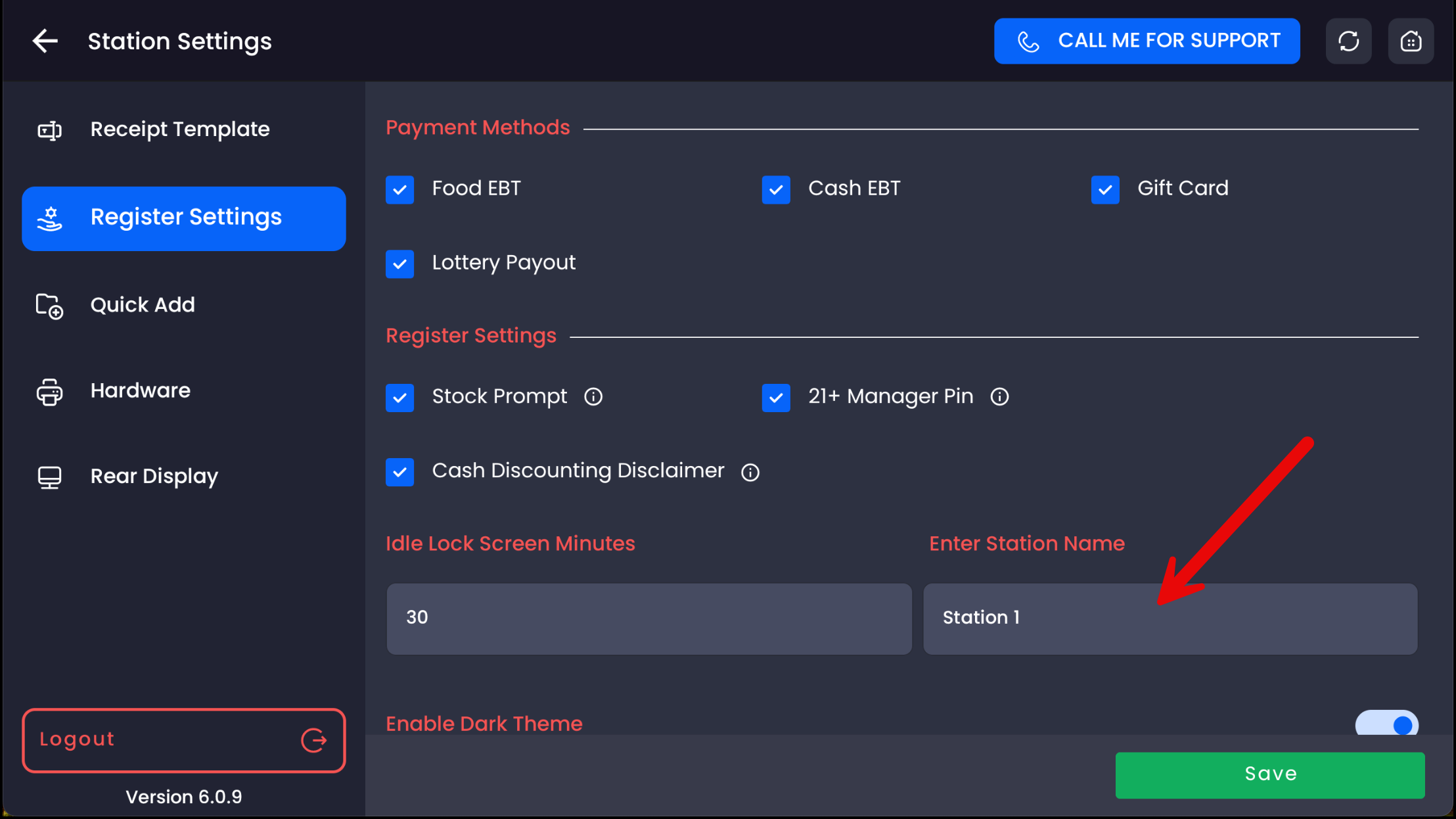The height and width of the screenshot is (819, 1456).
Task: Show 21+ Manager Pin info tooltip
Action: [x=999, y=396]
